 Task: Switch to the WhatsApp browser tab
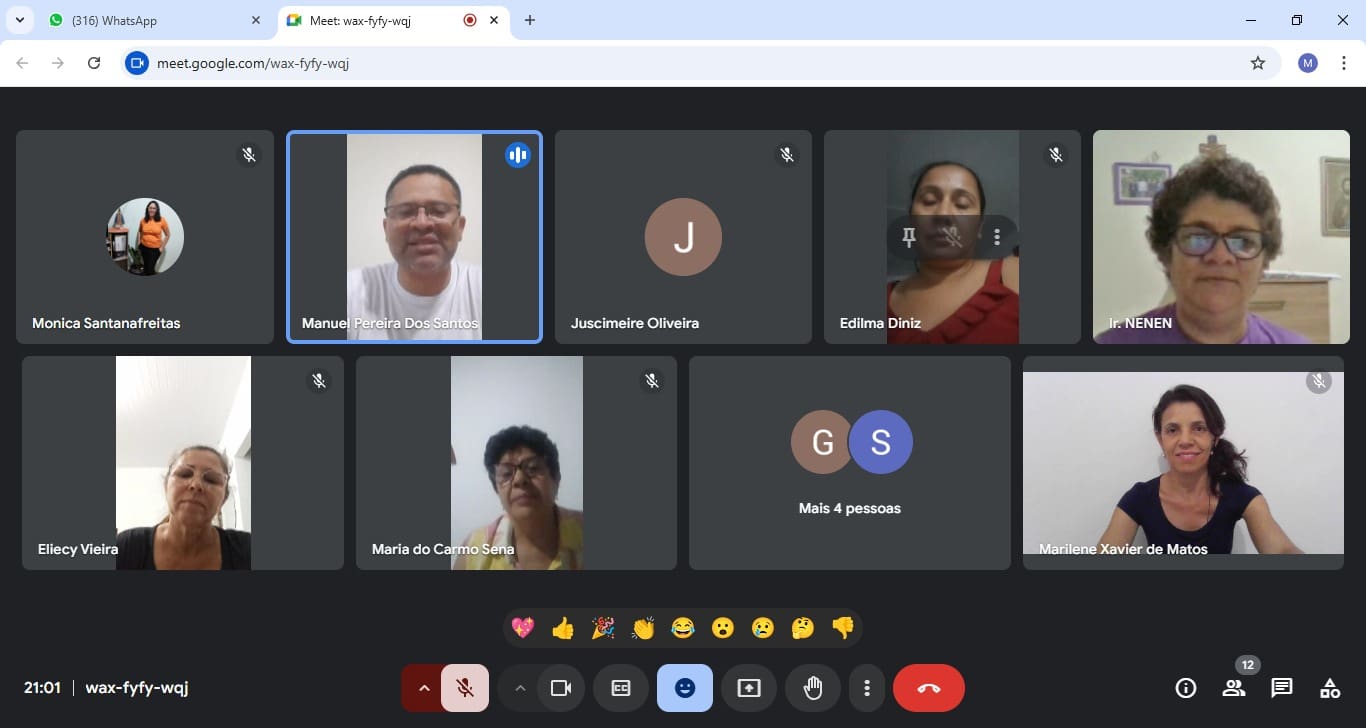(x=150, y=20)
